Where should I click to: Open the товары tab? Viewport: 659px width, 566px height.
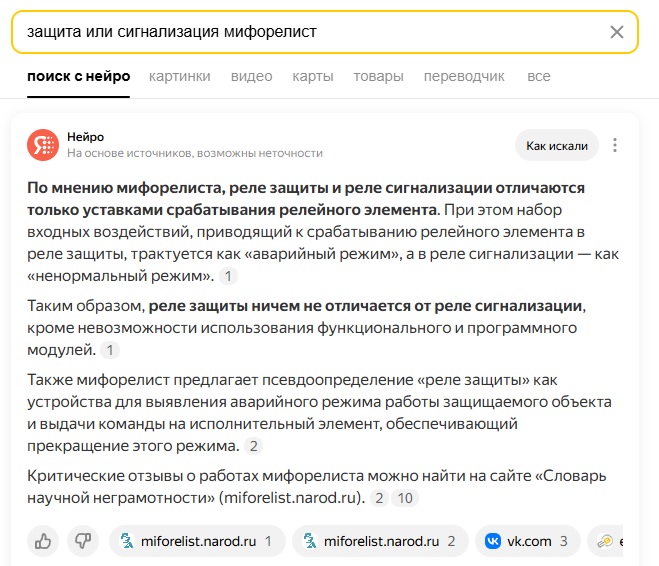pyautogui.click(x=378, y=76)
